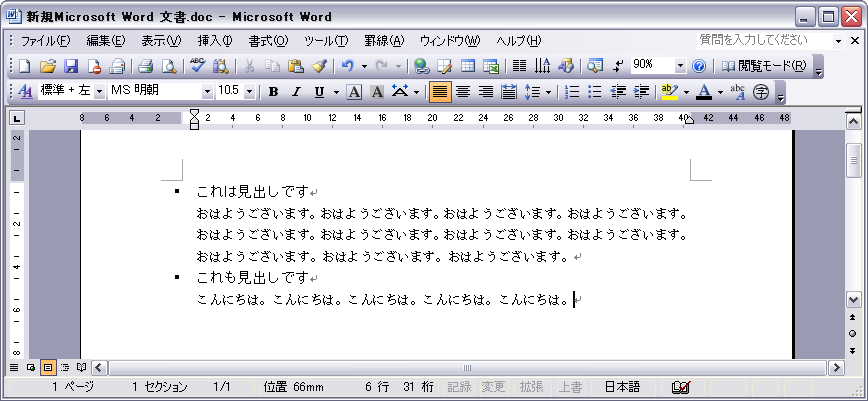Click the Print icon
The width and height of the screenshot is (868, 401).
pyautogui.click(x=145, y=66)
